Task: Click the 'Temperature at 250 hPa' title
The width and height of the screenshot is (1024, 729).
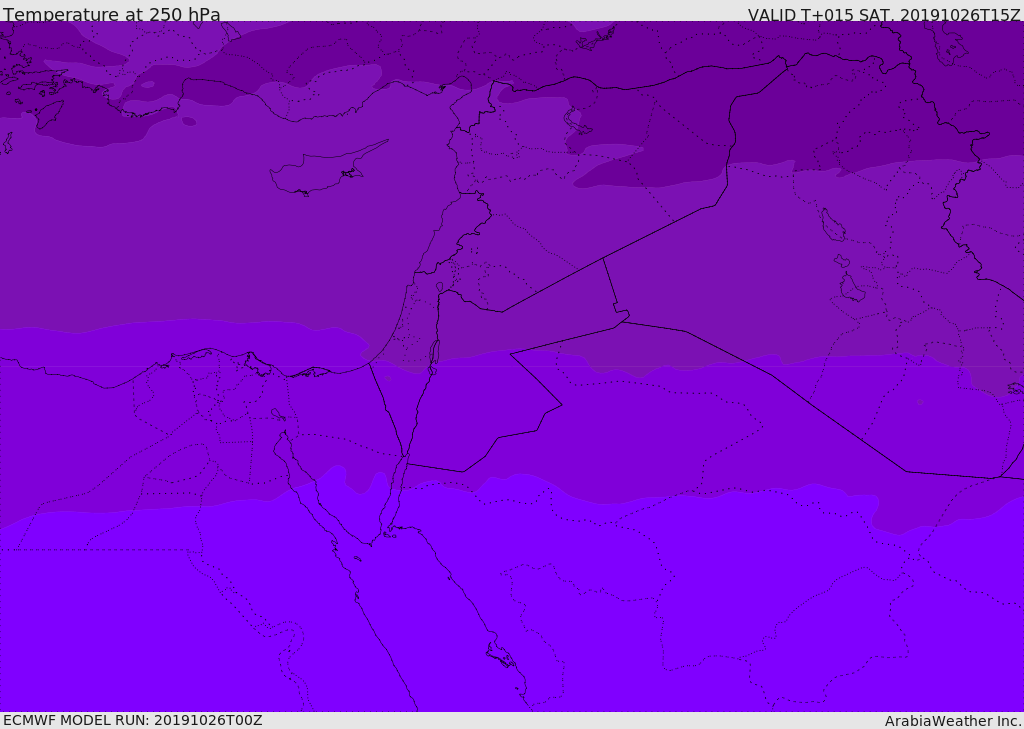Action: pos(112,14)
